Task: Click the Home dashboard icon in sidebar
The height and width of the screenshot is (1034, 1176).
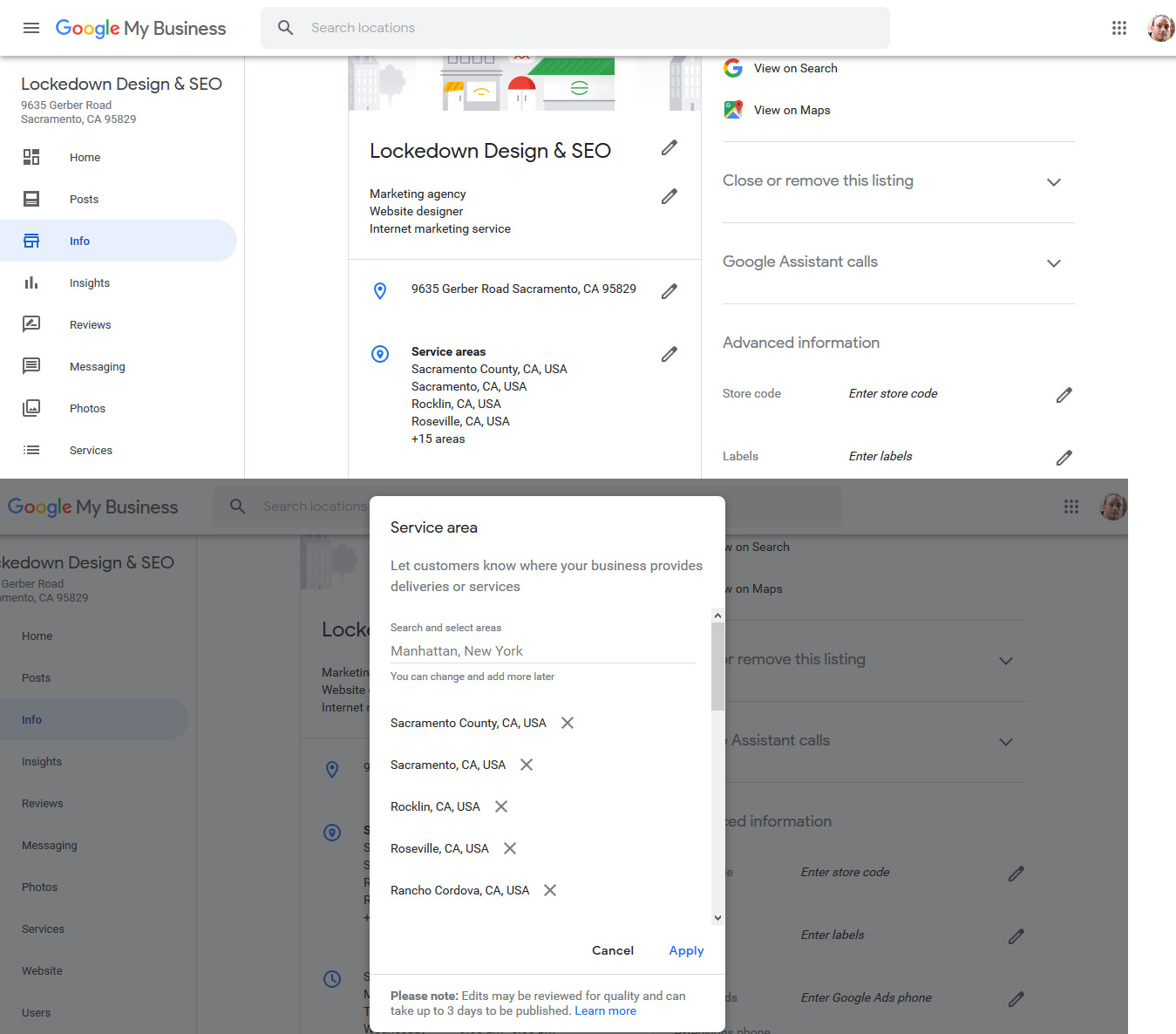Action: 31,157
